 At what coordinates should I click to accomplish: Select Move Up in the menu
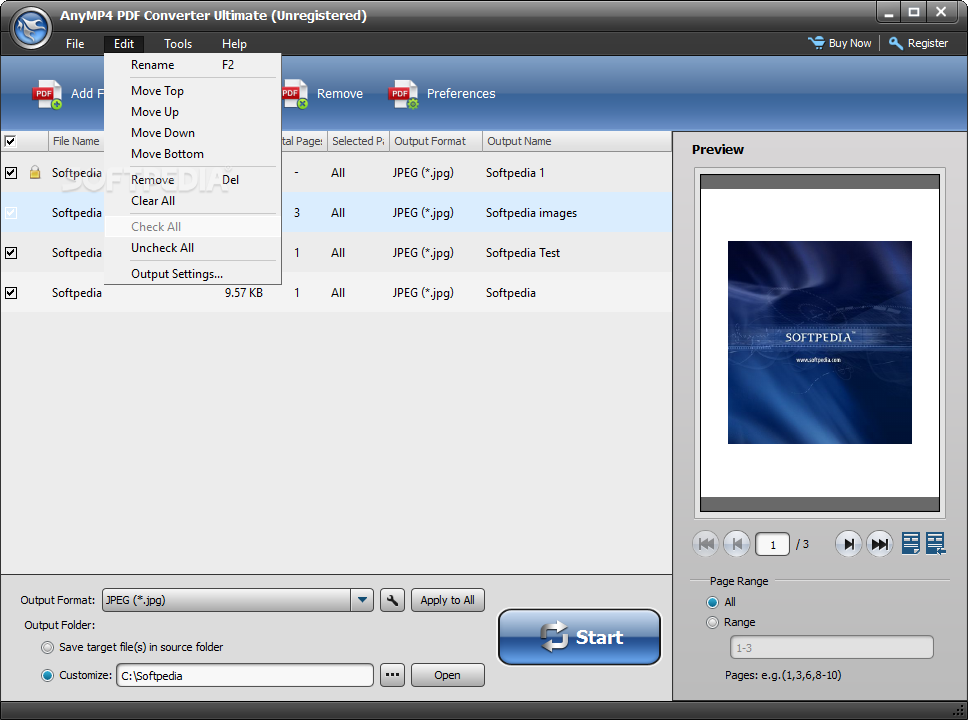tap(193, 112)
